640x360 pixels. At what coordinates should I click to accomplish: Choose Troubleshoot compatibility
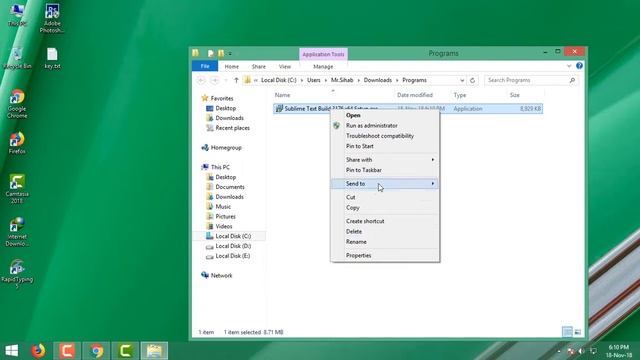pyautogui.click(x=385, y=136)
